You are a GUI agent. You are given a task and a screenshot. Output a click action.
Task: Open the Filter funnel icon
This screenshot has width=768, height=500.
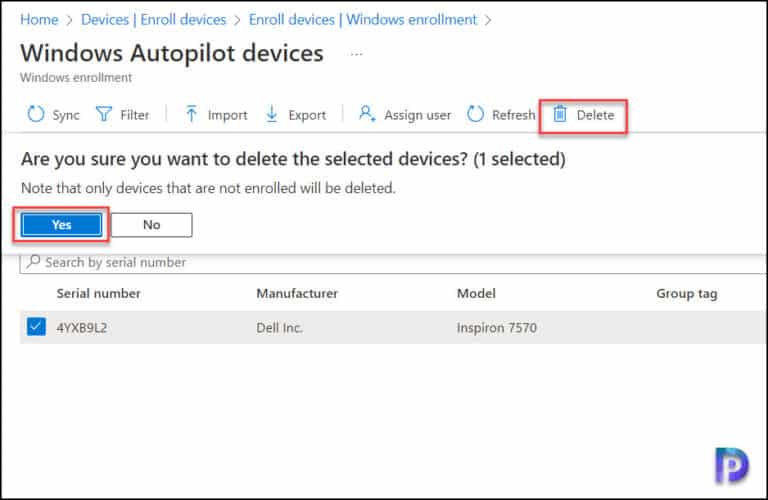point(104,114)
